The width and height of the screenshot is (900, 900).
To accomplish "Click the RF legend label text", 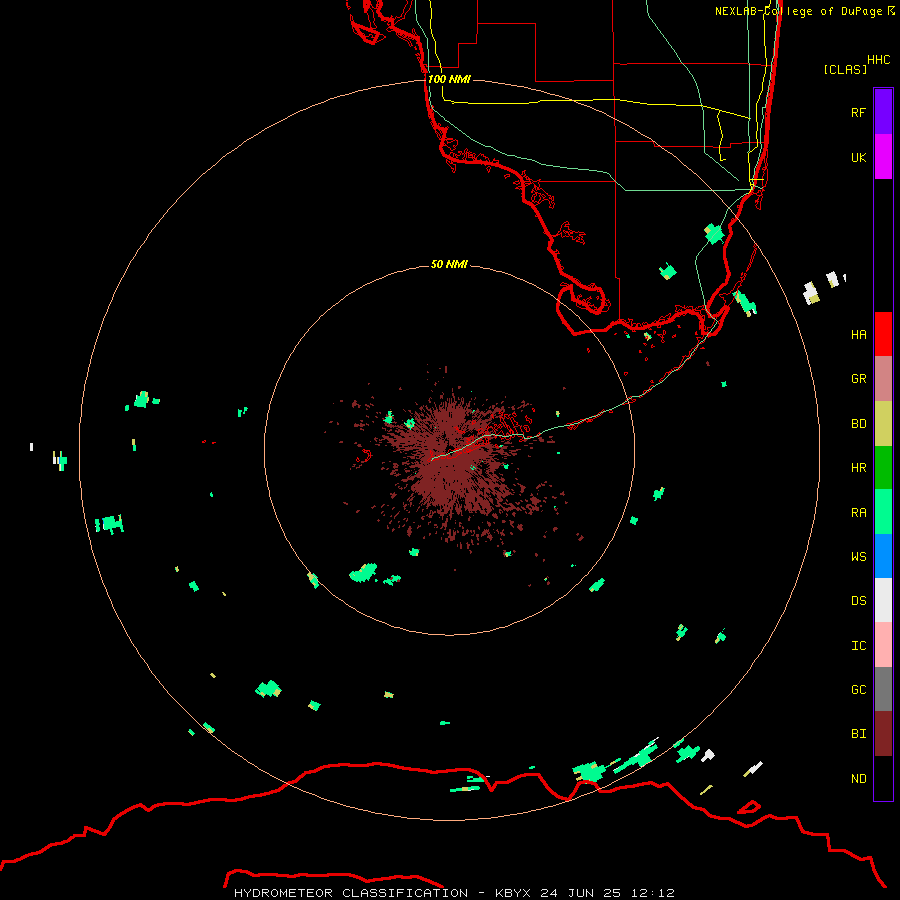I will tap(858, 112).
